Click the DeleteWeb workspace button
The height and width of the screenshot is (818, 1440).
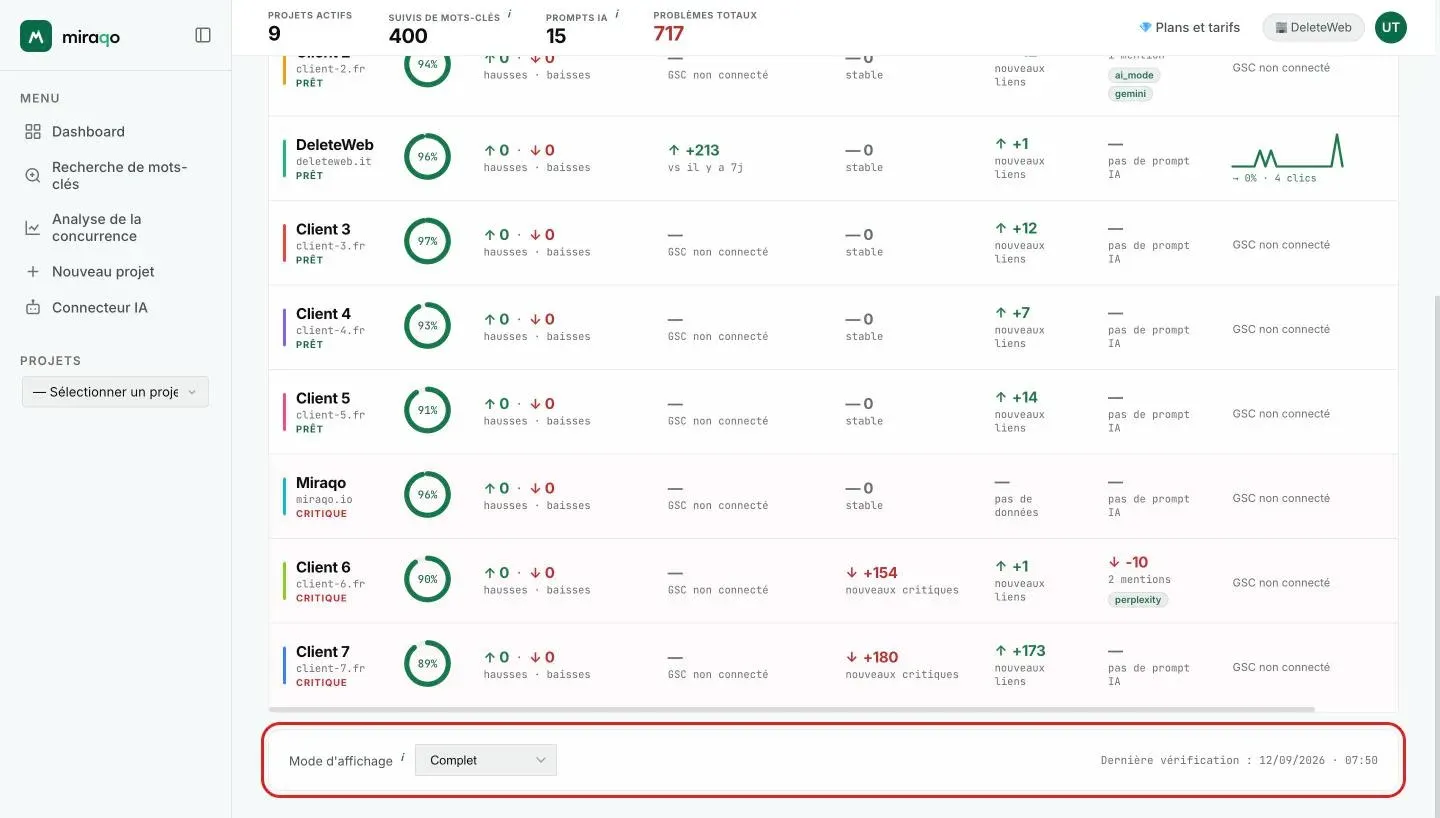pos(1314,27)
